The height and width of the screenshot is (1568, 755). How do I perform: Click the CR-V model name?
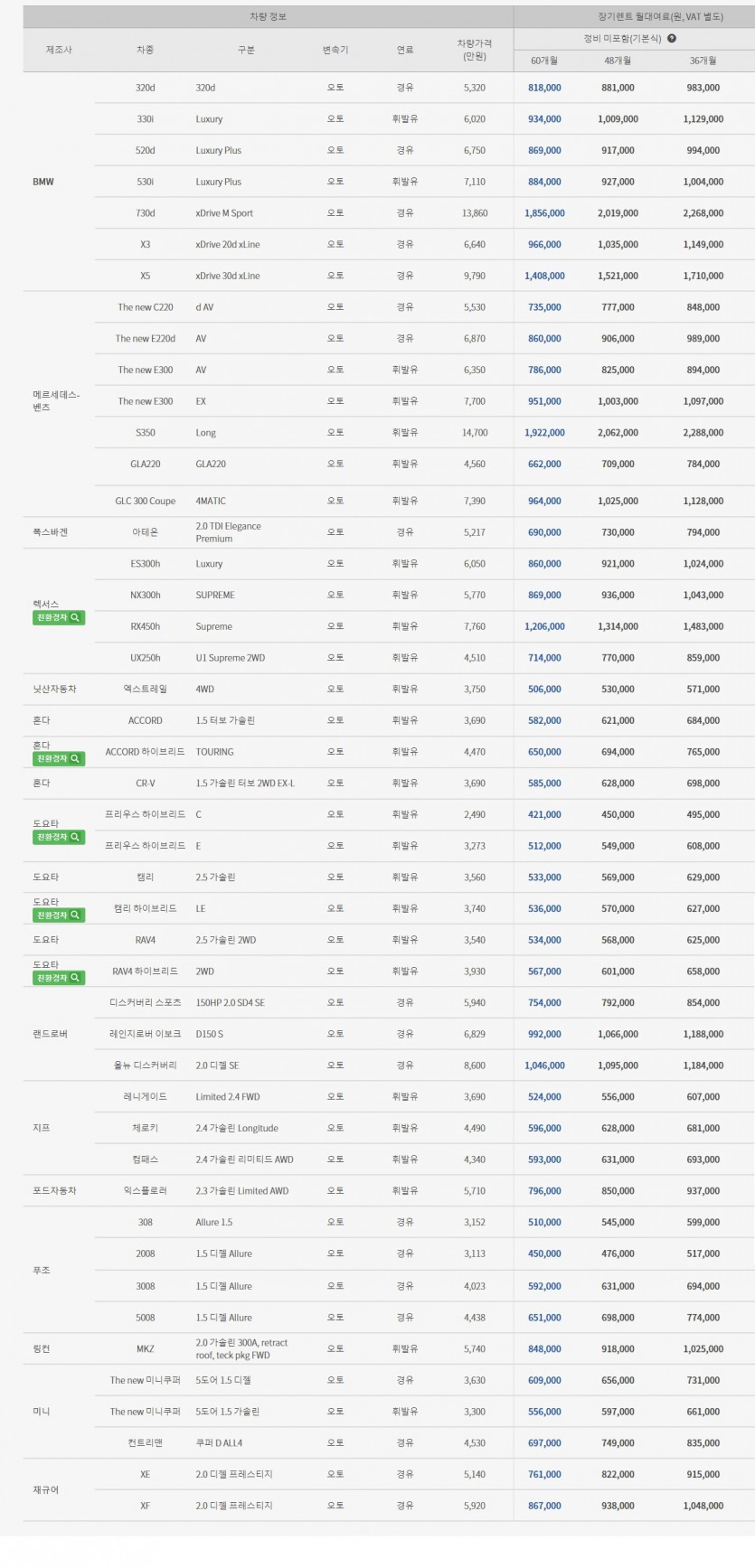(145, 784)
